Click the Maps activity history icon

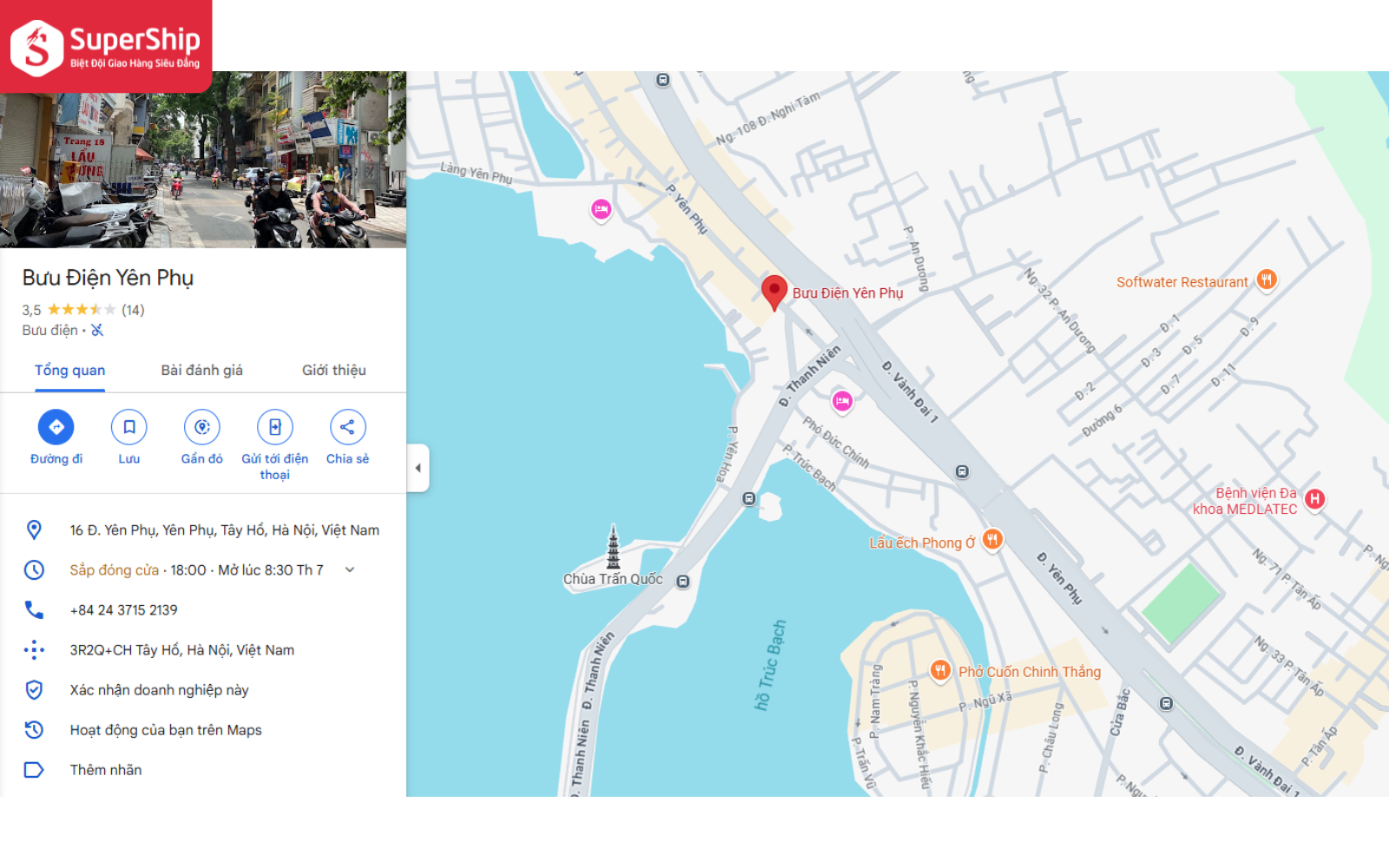click(34, 729)
